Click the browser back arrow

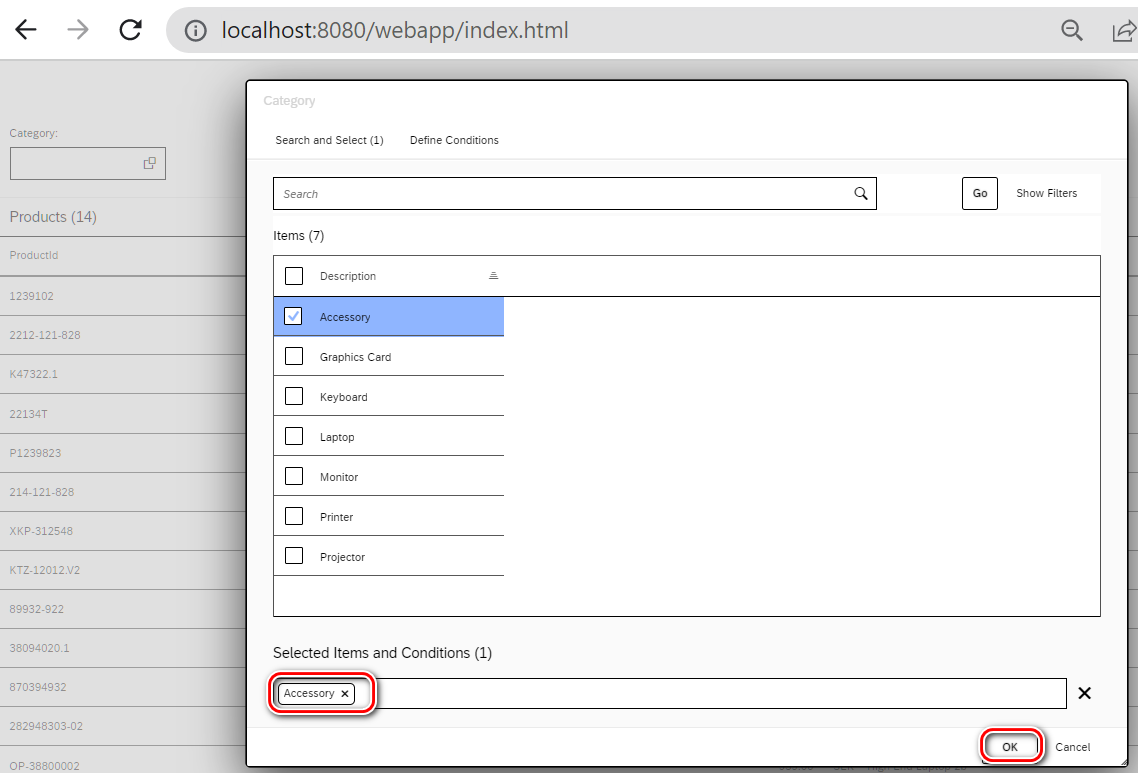[x=25, y=29]
